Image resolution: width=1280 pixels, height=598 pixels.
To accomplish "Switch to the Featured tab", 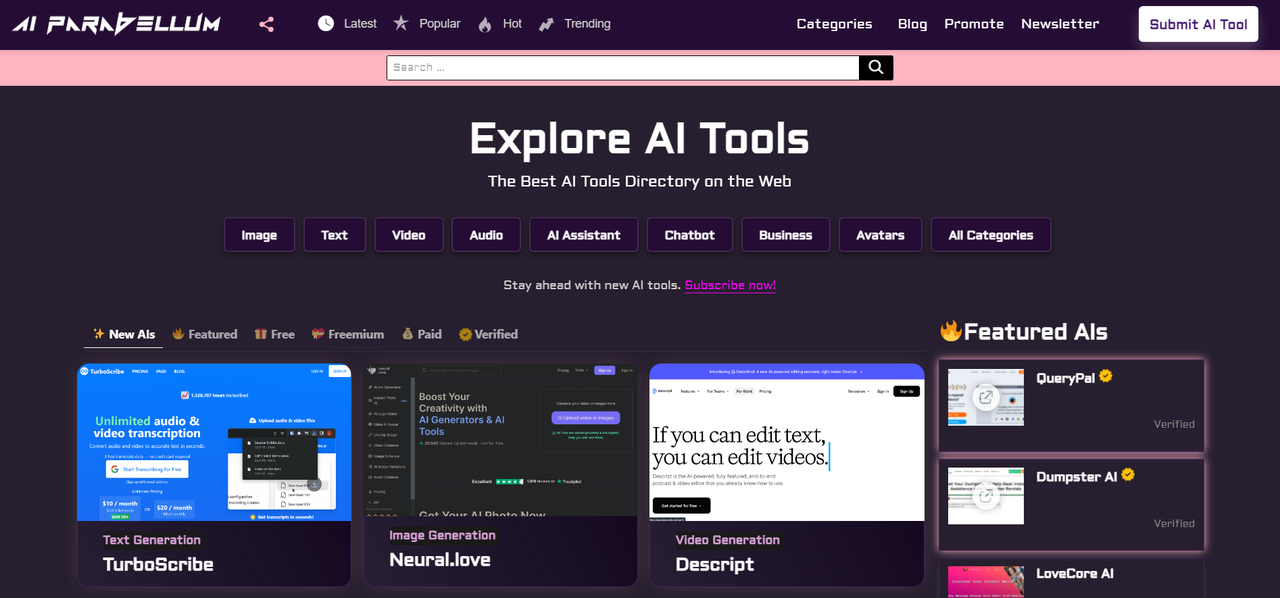I will click(x=204, y=334).
